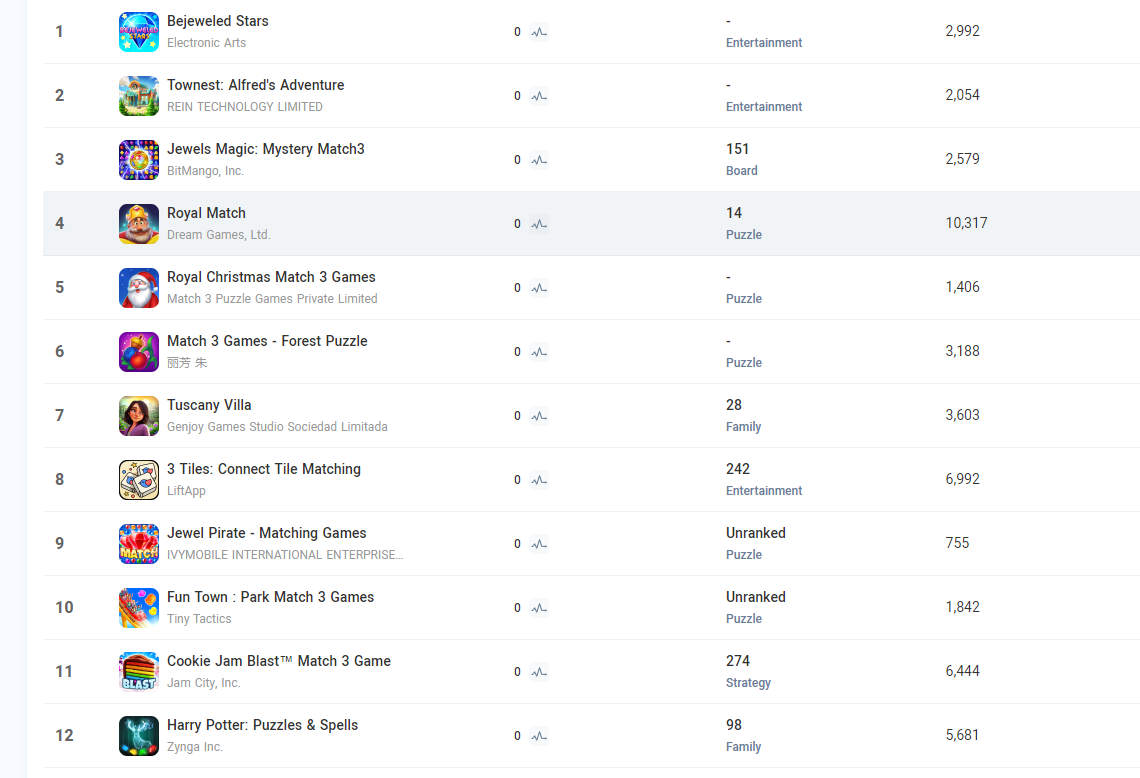Open the Townest: Alfred's Adventure app icon
This screenshot has width=1140, height=778.
138,96
